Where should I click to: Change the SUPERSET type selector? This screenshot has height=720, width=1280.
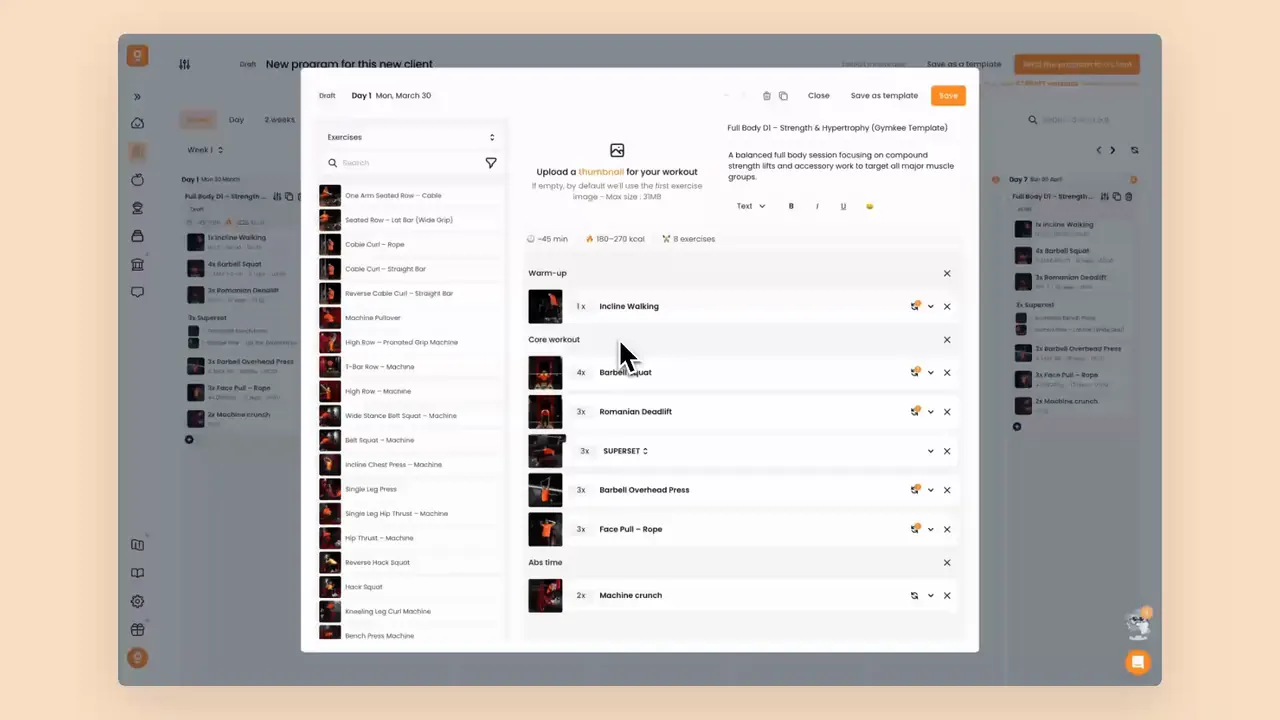tap(626, 451)
